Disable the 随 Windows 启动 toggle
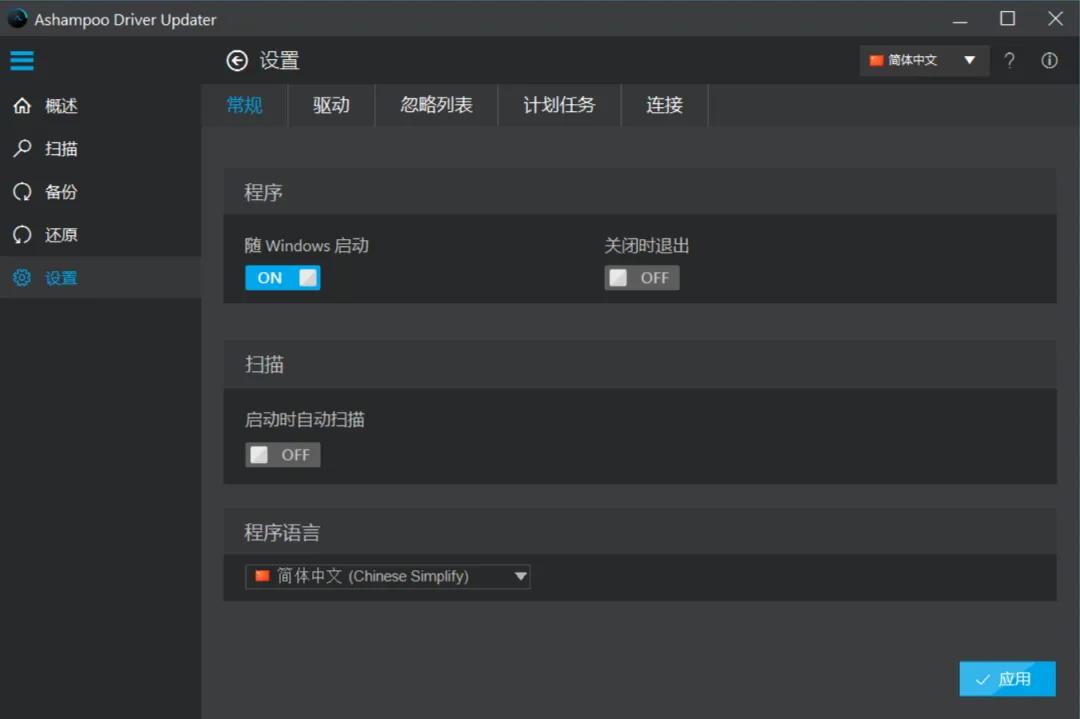The image size is (1080, 719). click(x=282, y=277)
